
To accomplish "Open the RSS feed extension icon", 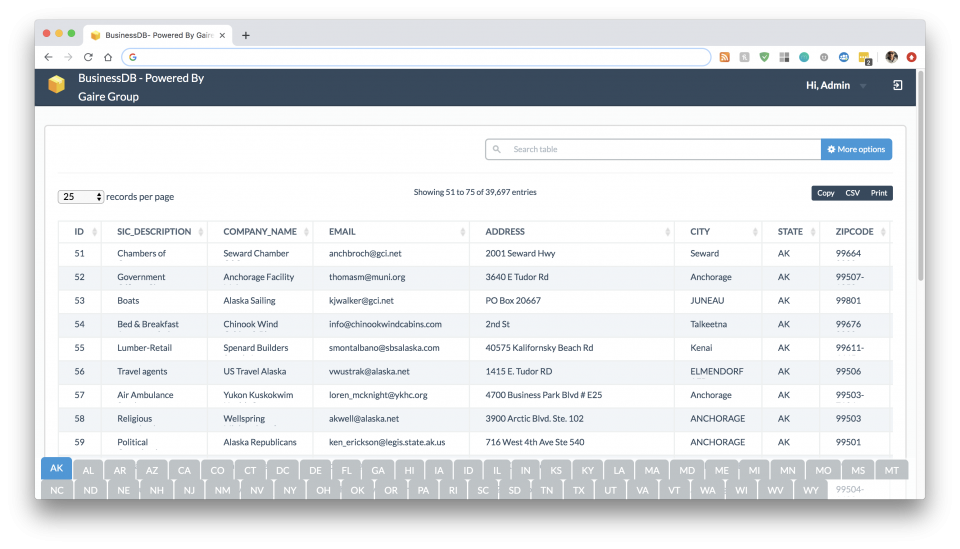I will tap(725, 57).
